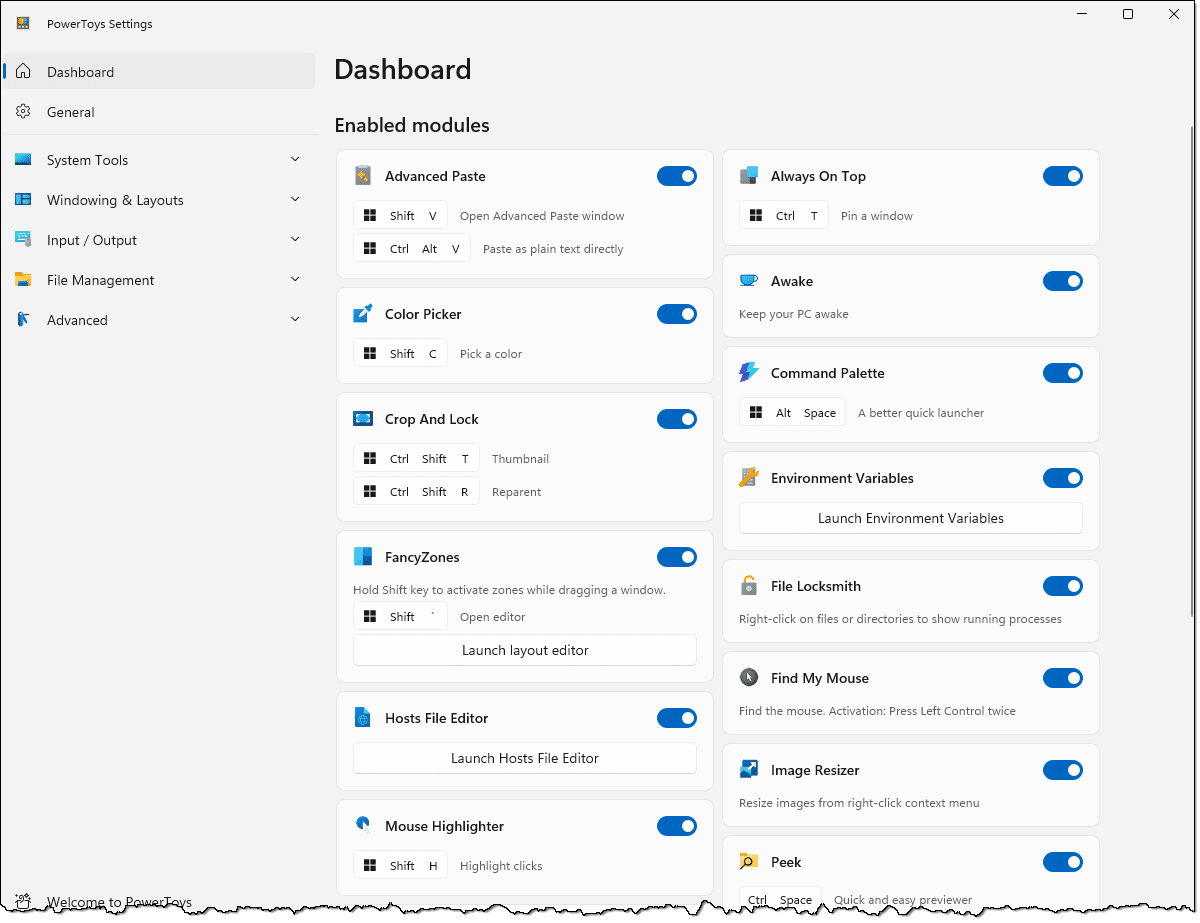This screenshot has width=1200, height=923.
Task: Click the System Tools sidebar icon
Action: point(24,160)
